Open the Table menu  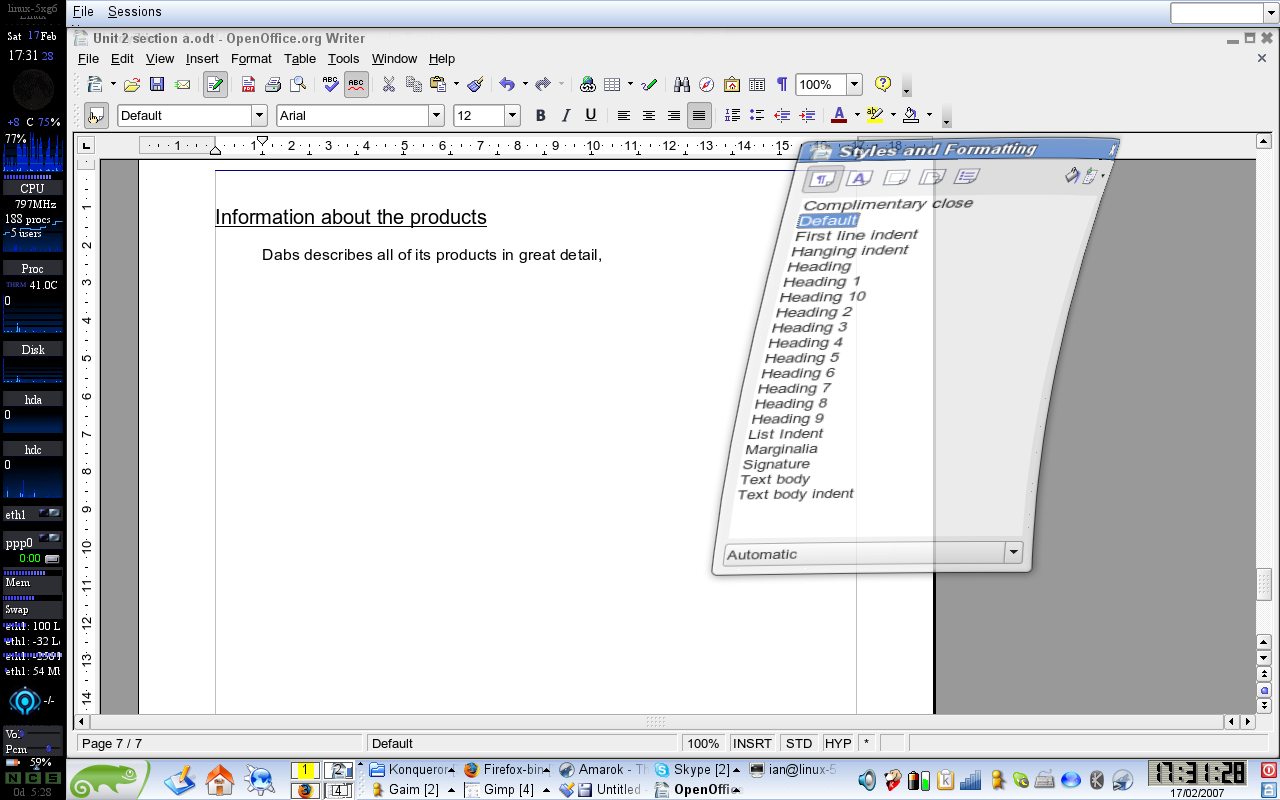point(300,59)
